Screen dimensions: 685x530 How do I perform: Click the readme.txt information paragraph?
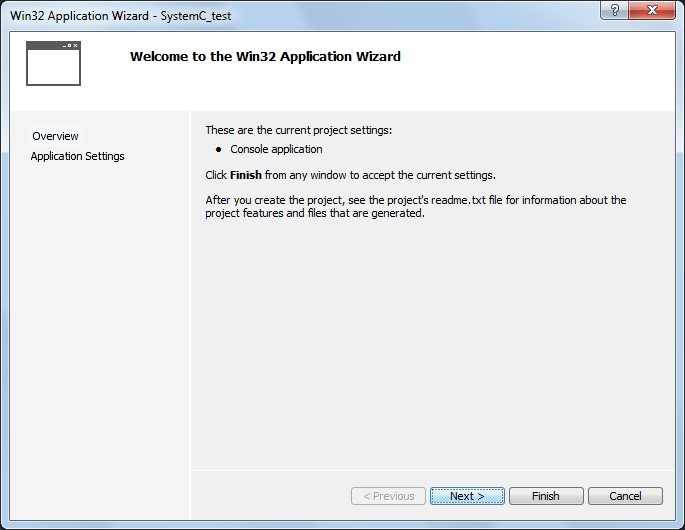(x=415, y=206)
